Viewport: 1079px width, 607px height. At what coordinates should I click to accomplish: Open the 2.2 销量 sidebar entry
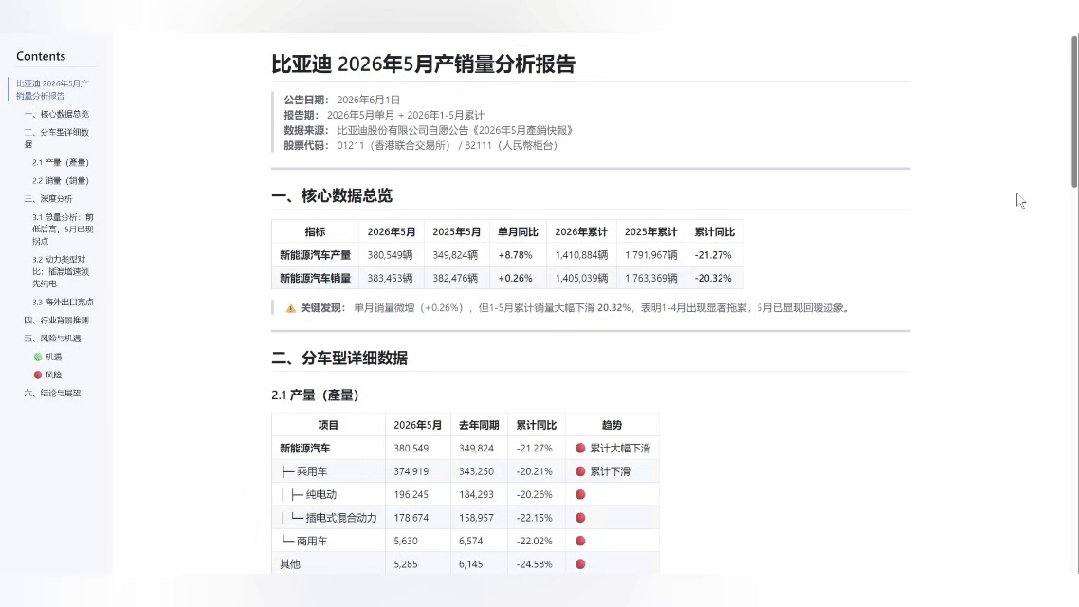point(61,180)
